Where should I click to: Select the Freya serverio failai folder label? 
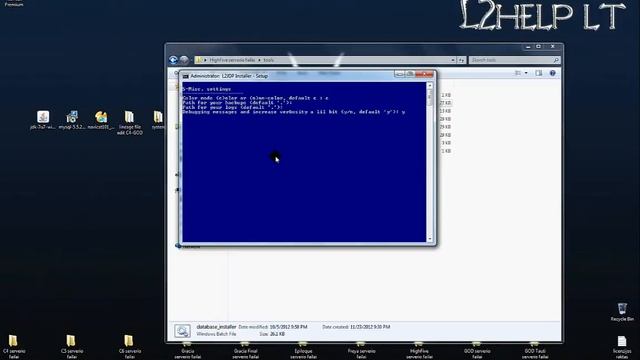[361, 353]
